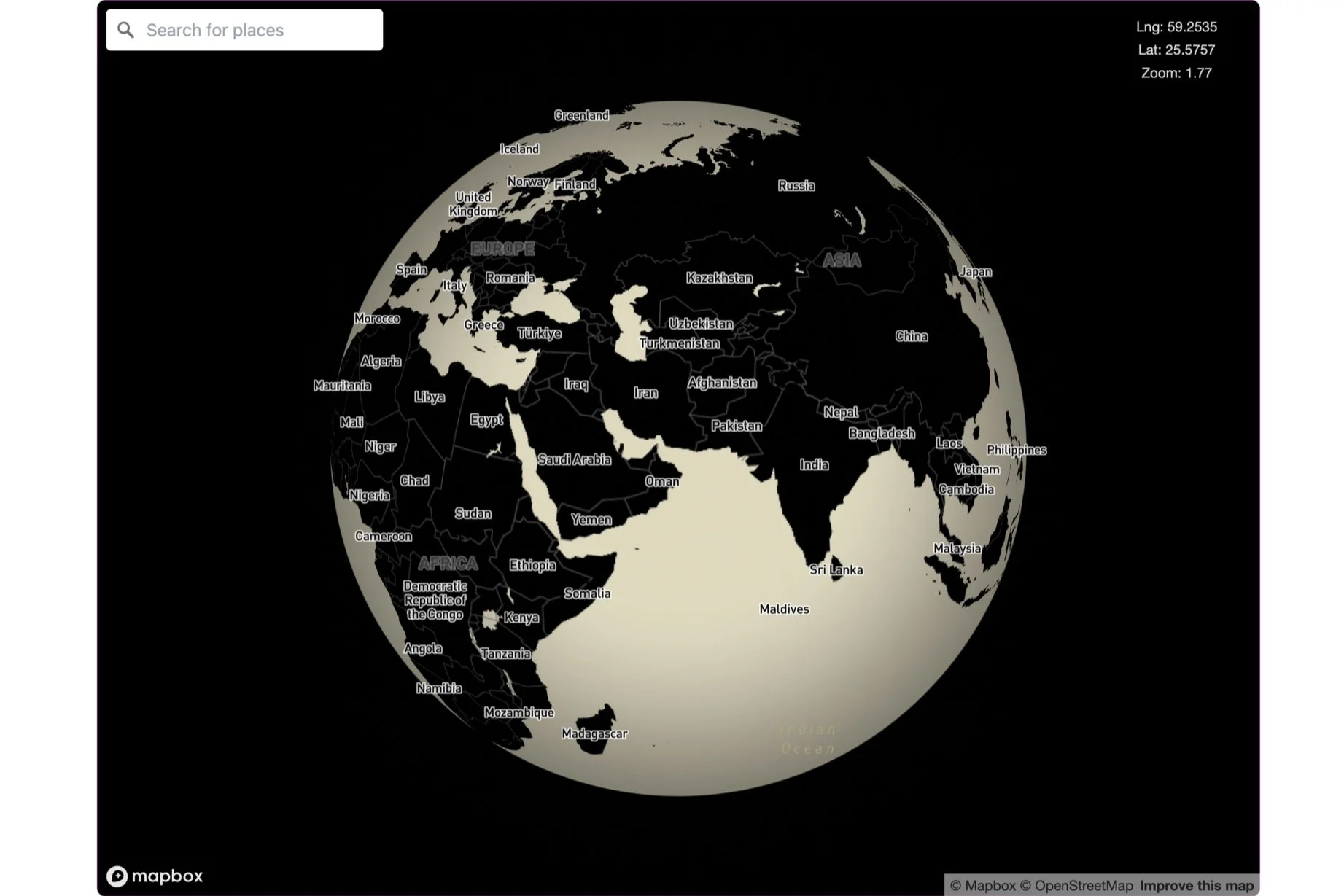This screenshot has height=896, width=1344.
Task: Click the Turkmenistan label
Action: click(x=680, y=343)
